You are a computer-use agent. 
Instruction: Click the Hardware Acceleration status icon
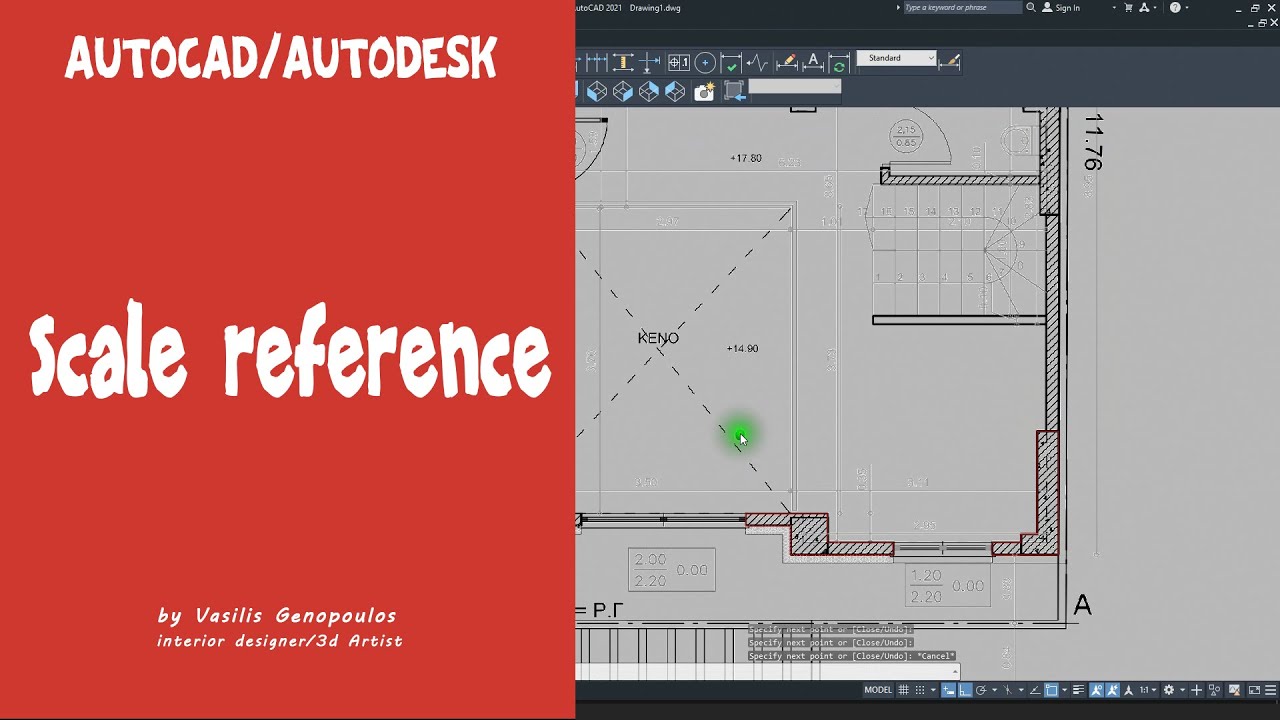pos(1234,690)
